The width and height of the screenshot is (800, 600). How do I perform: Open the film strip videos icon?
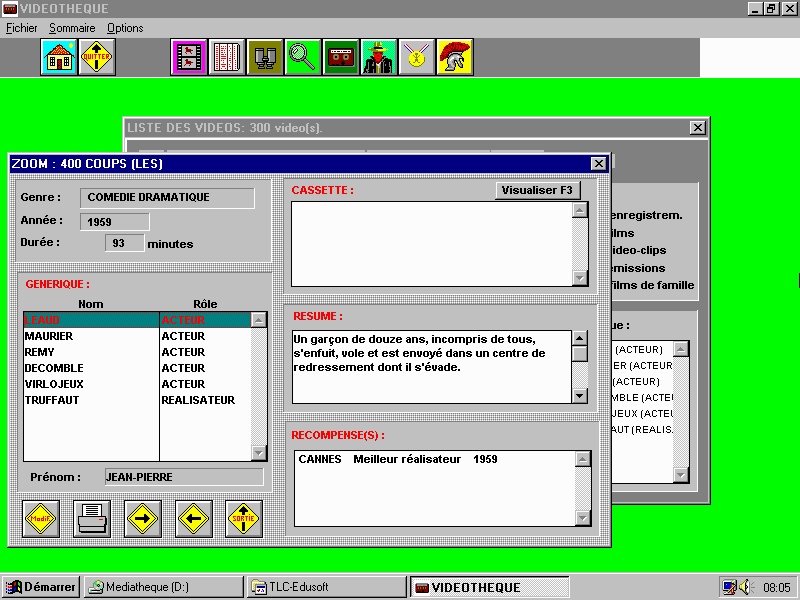tap(188, 57)
